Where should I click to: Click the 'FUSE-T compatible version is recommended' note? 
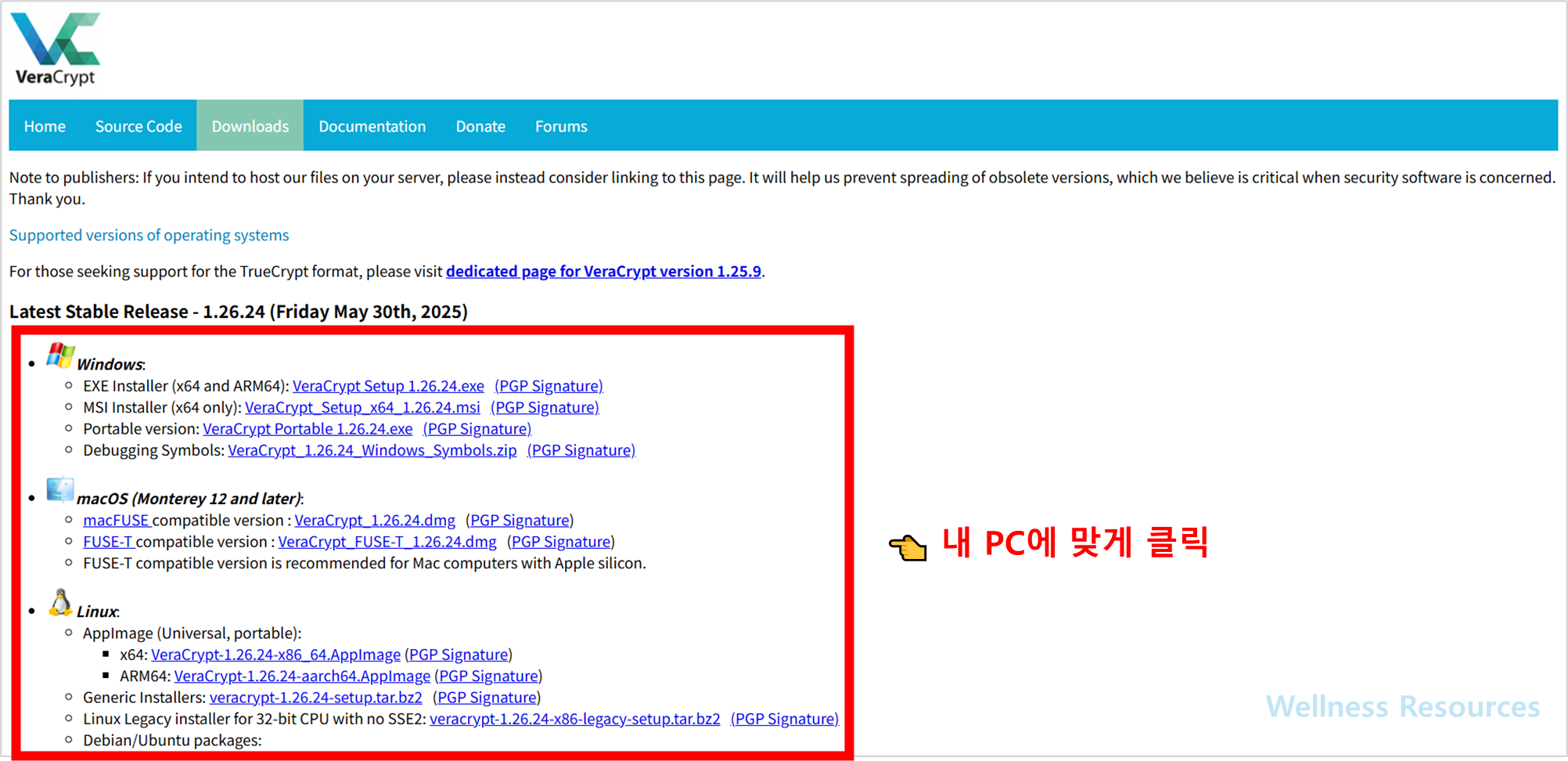[x=365, y=563]
